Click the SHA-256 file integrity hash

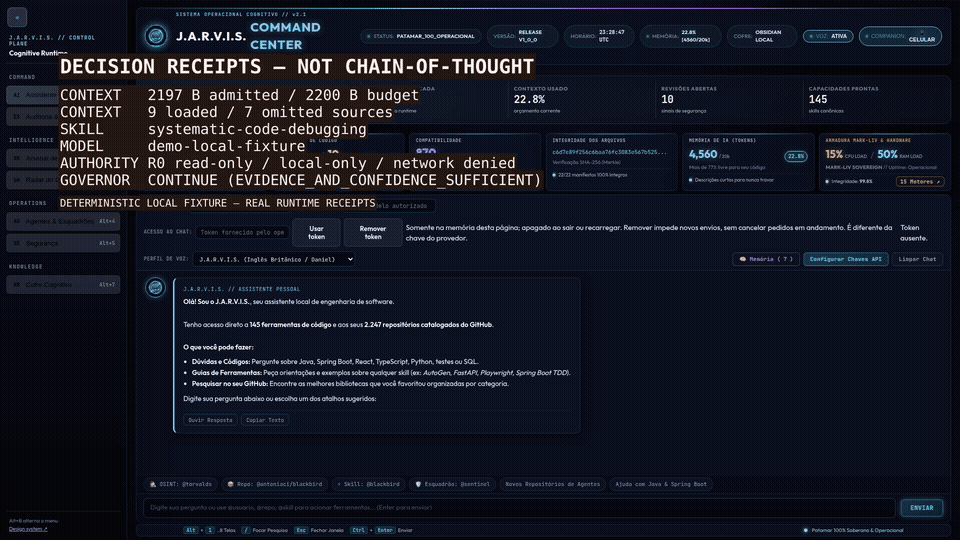tap(609, 152)
